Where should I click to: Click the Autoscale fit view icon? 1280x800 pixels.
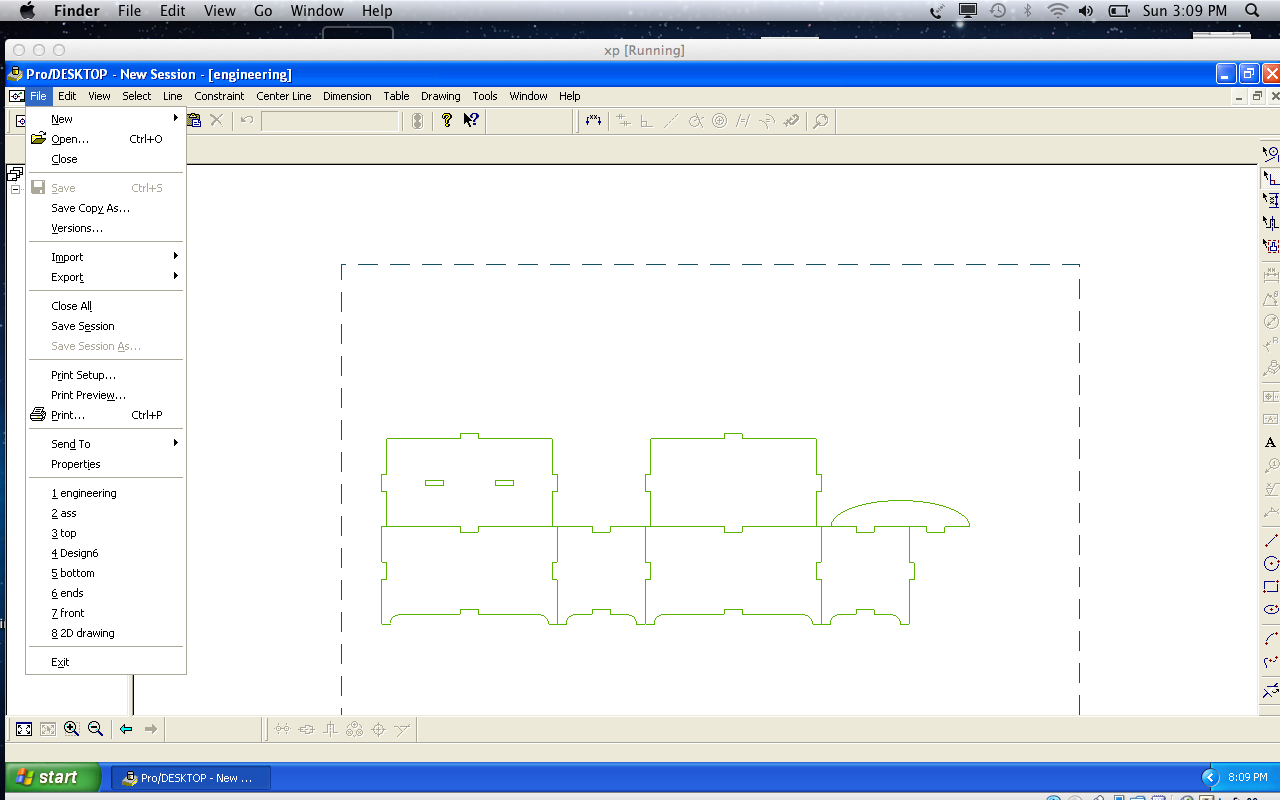coord(24,729)
